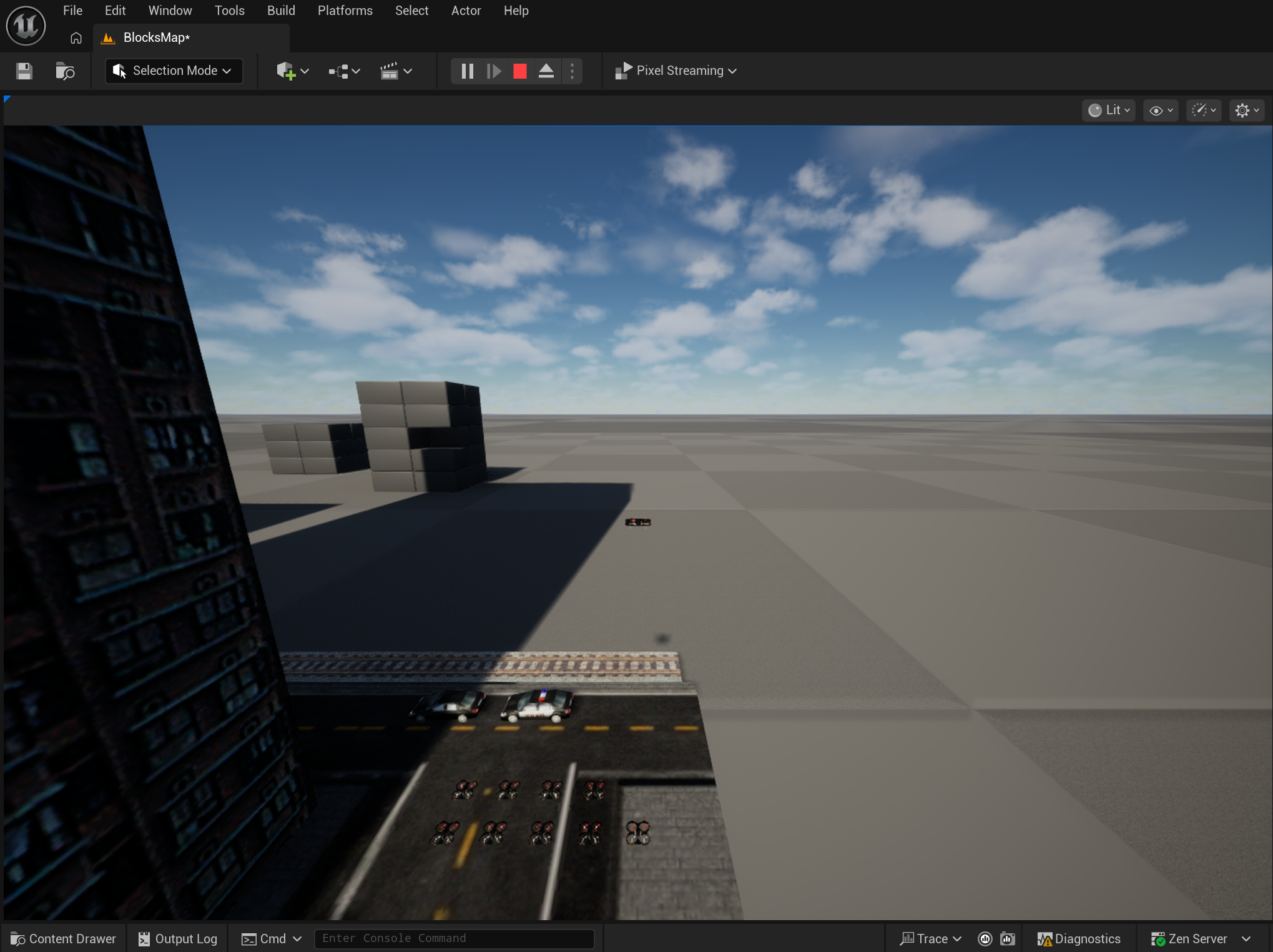Open the Cinematics clapperboard dropdown

point(396,71)
